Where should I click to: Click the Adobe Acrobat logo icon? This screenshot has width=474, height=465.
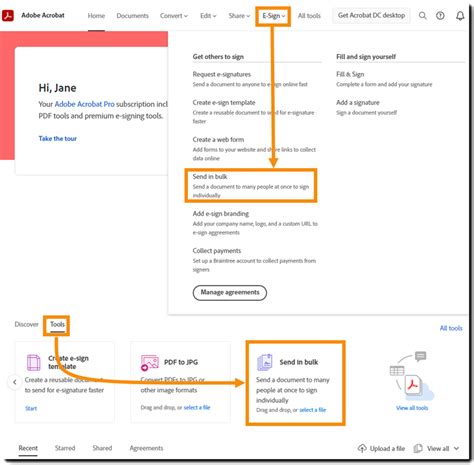8,15
